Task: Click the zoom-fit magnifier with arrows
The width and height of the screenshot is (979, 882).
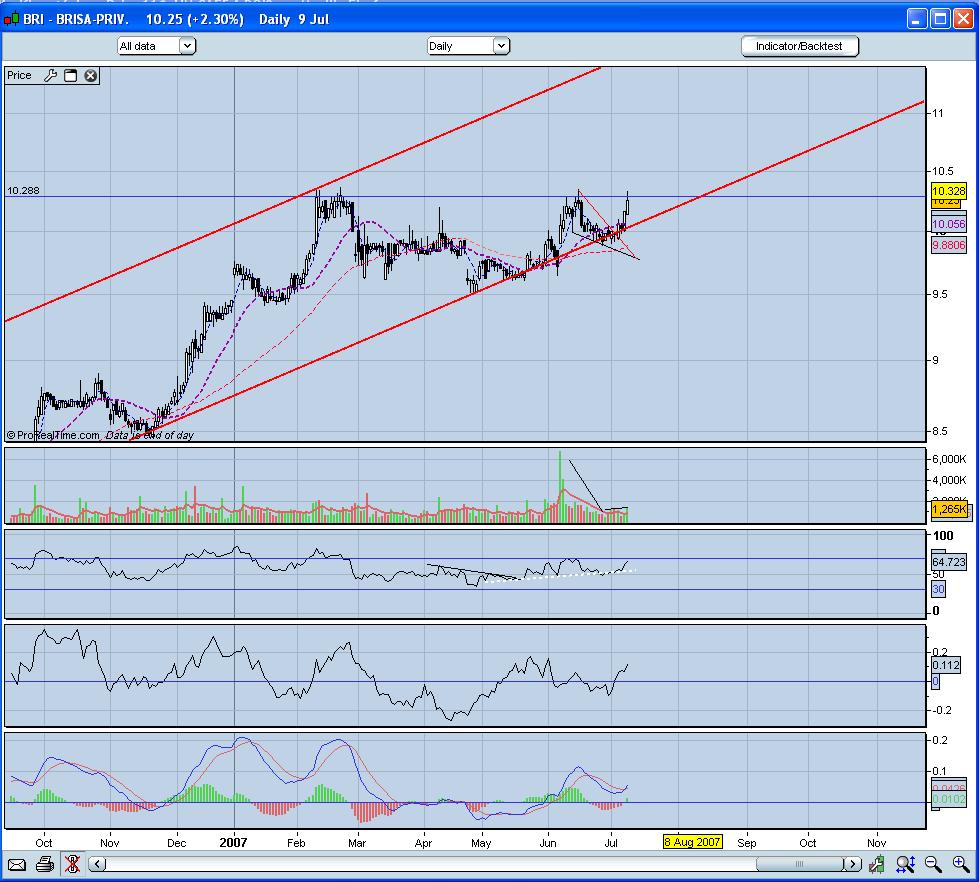Action: point(905,865)
